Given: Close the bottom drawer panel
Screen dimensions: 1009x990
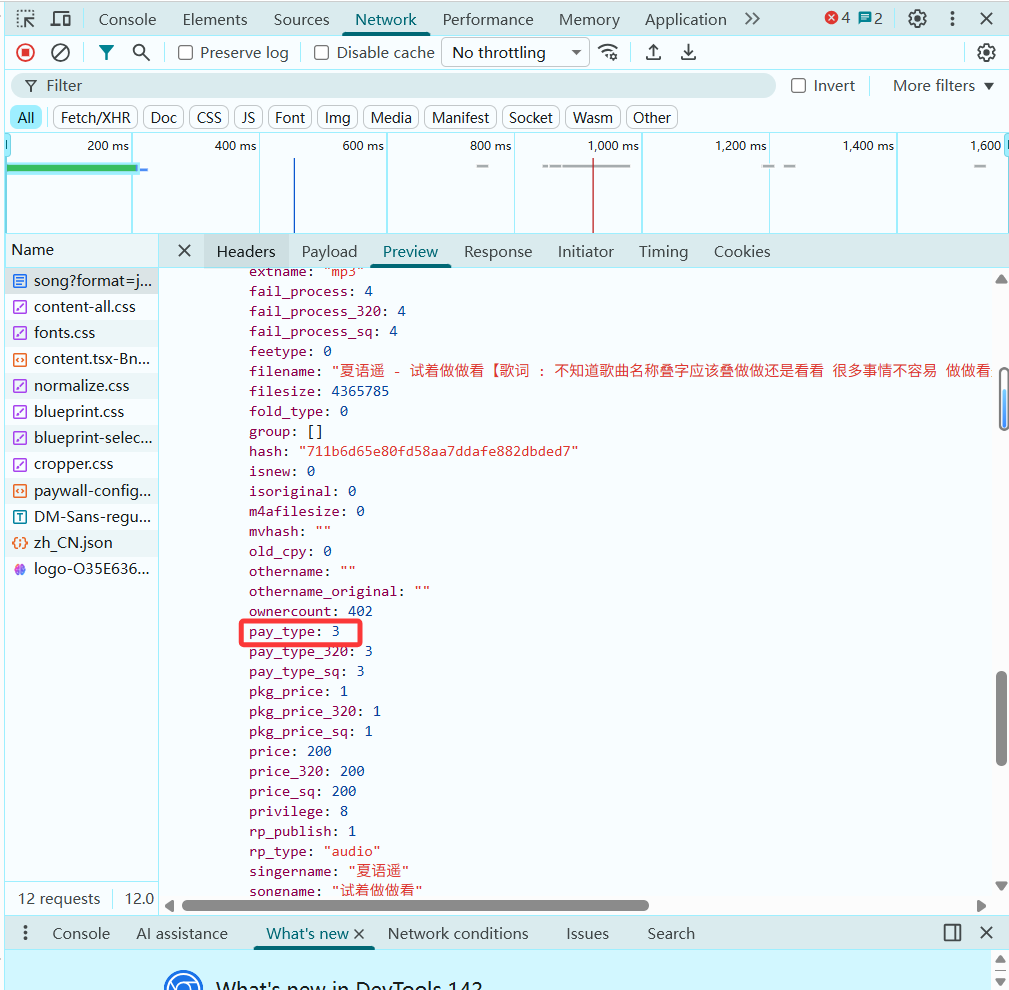Looking at the screenshot, I should point(986,933).
